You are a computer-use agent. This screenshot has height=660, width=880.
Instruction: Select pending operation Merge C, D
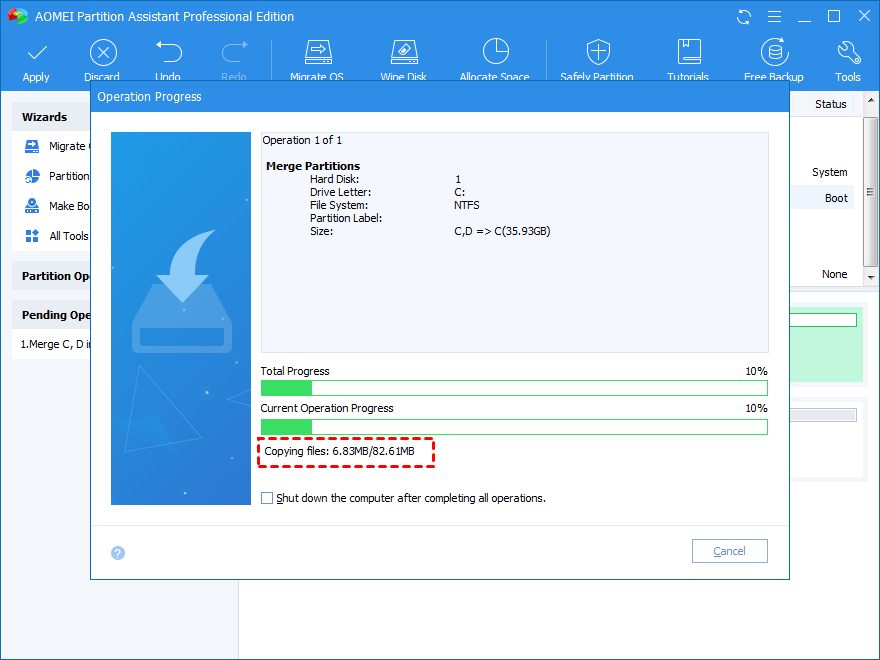pos(55,344)
